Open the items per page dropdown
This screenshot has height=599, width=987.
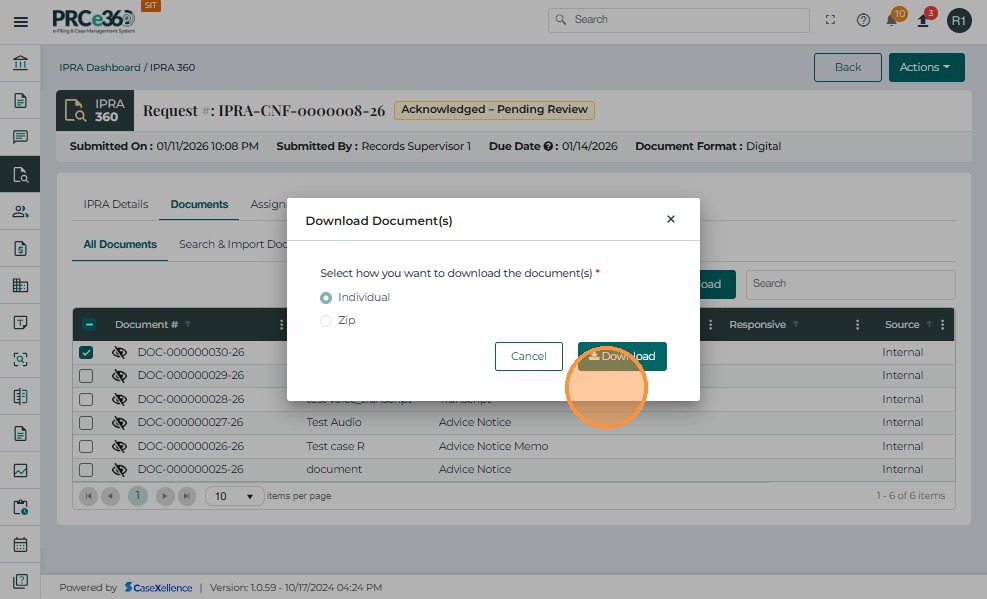pos(234,496)
